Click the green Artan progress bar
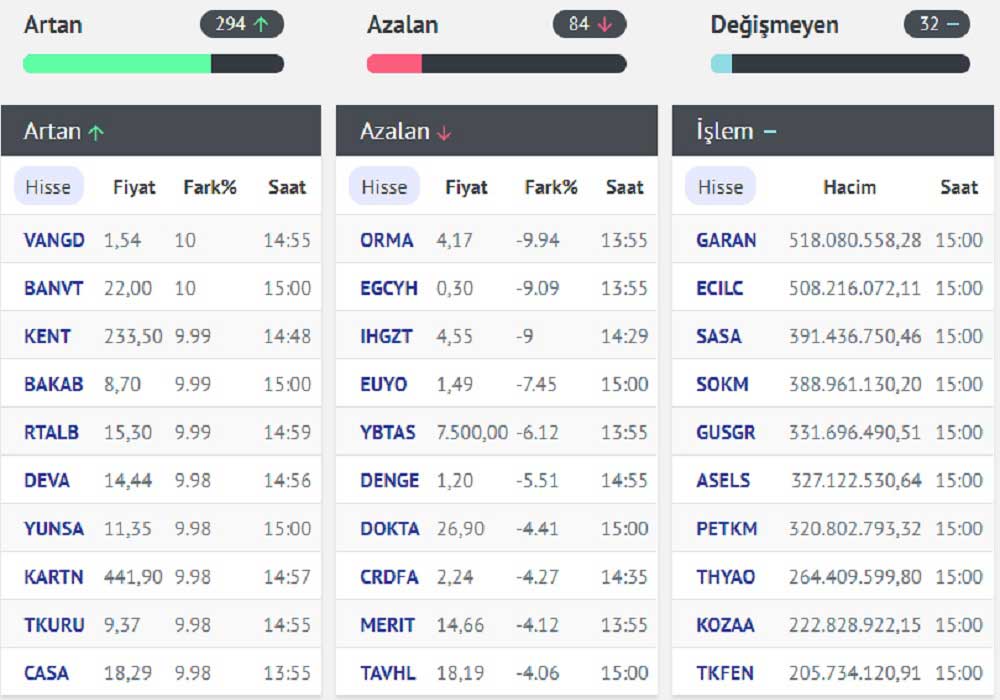Viewport: 1000px width, 700px height. [153, 64]
